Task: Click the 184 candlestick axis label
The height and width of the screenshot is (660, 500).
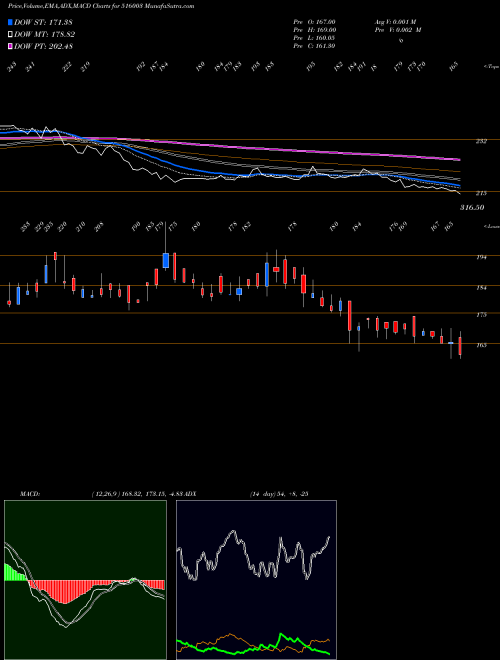Action: click(x=484, y=288)
